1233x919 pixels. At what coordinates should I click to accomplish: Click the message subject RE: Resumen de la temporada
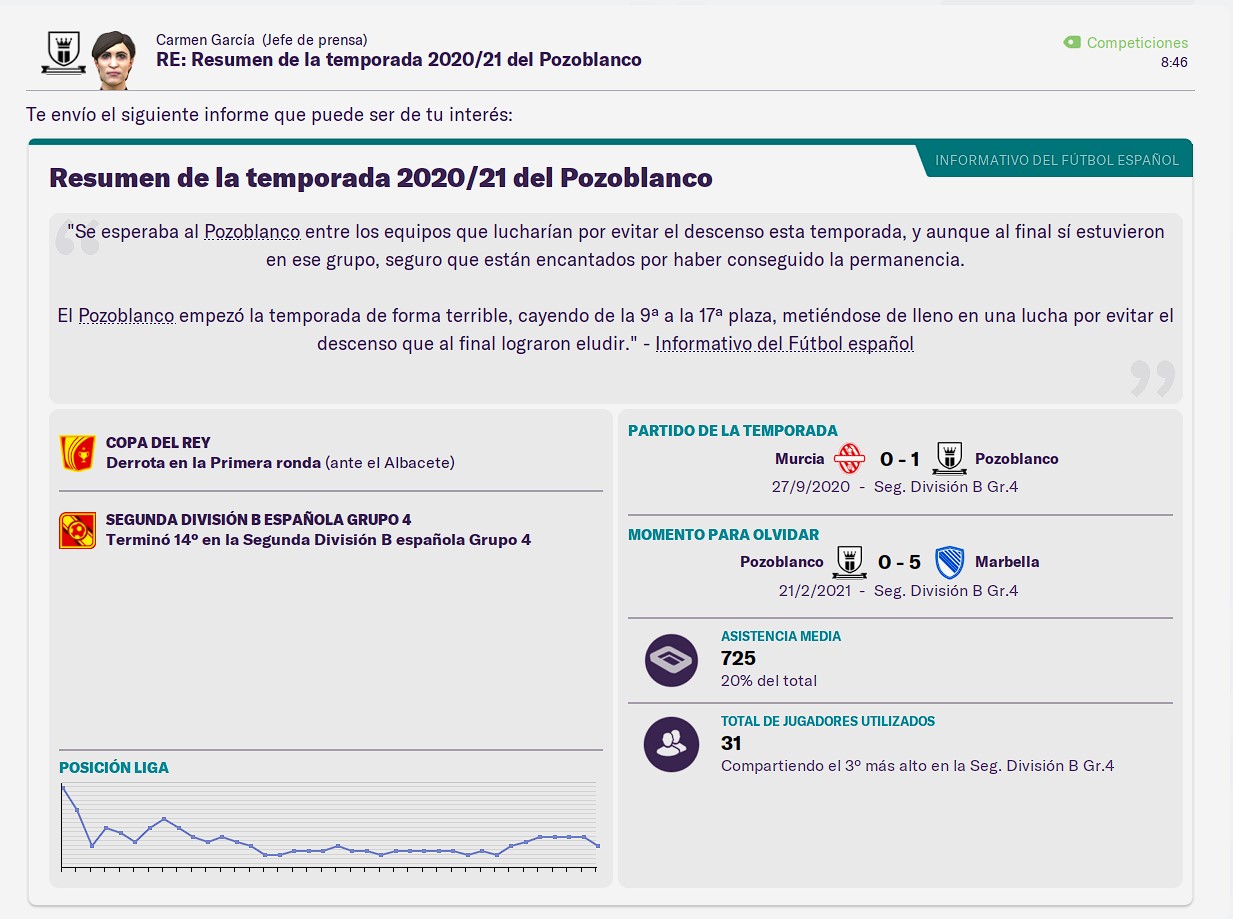tap(399, 60)
